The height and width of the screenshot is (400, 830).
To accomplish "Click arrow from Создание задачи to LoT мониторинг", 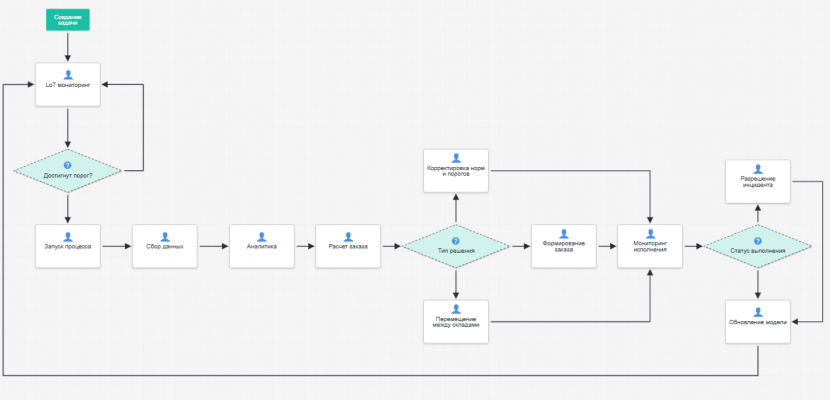I will [x=67, y=46].
